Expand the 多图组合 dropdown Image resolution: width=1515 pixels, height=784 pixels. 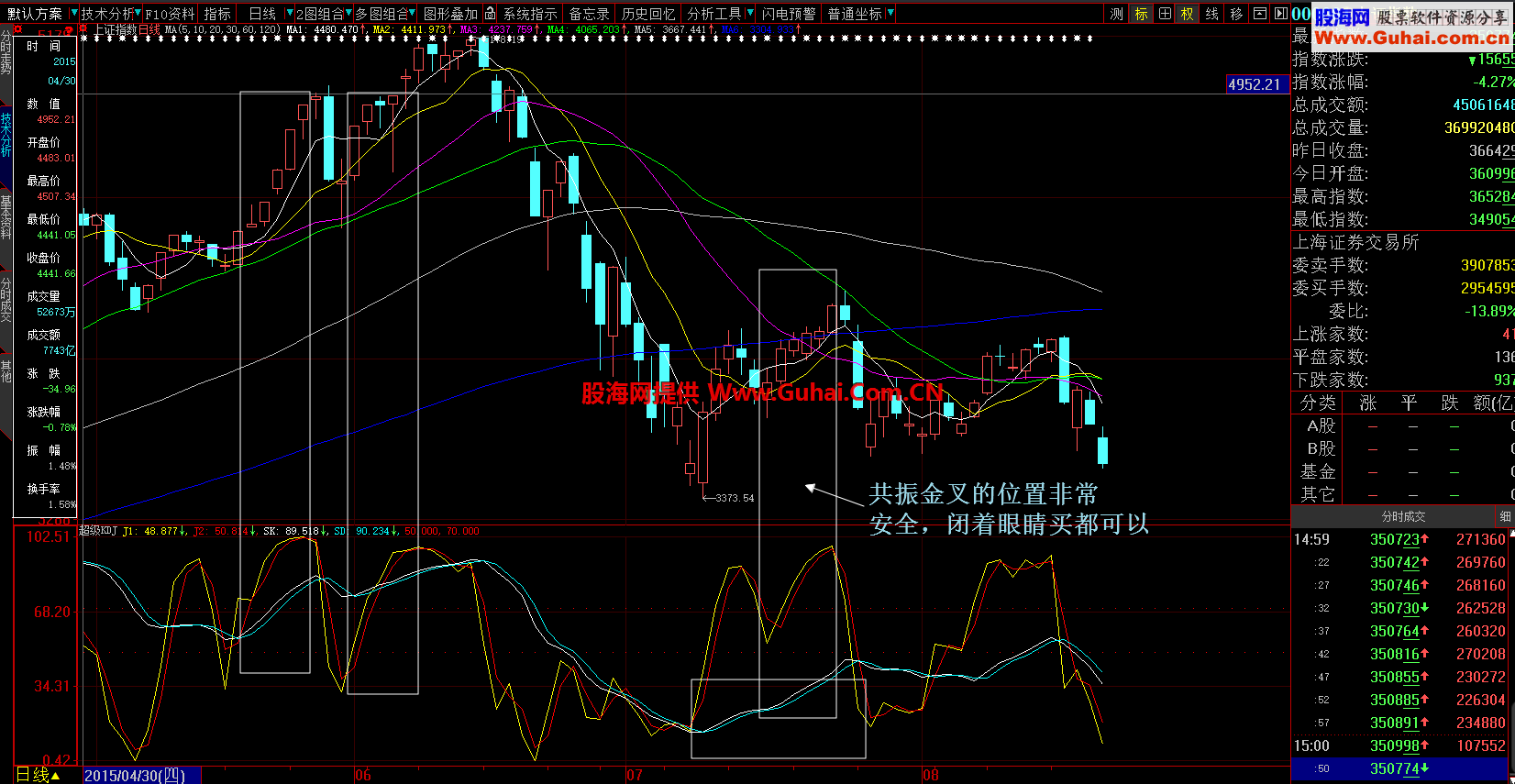pos(413,14)
